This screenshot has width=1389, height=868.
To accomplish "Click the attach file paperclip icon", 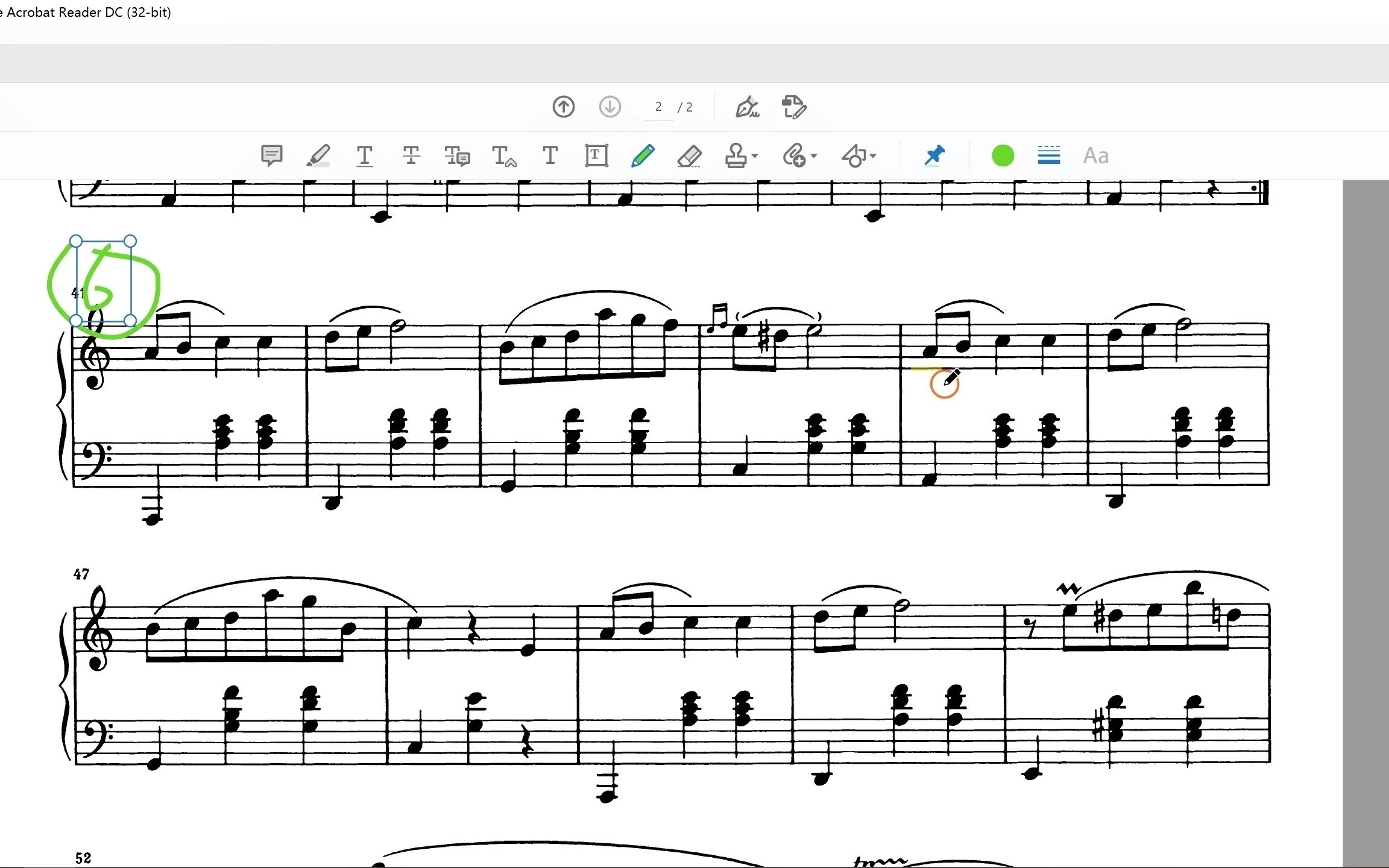I will [x=794, y=156].
